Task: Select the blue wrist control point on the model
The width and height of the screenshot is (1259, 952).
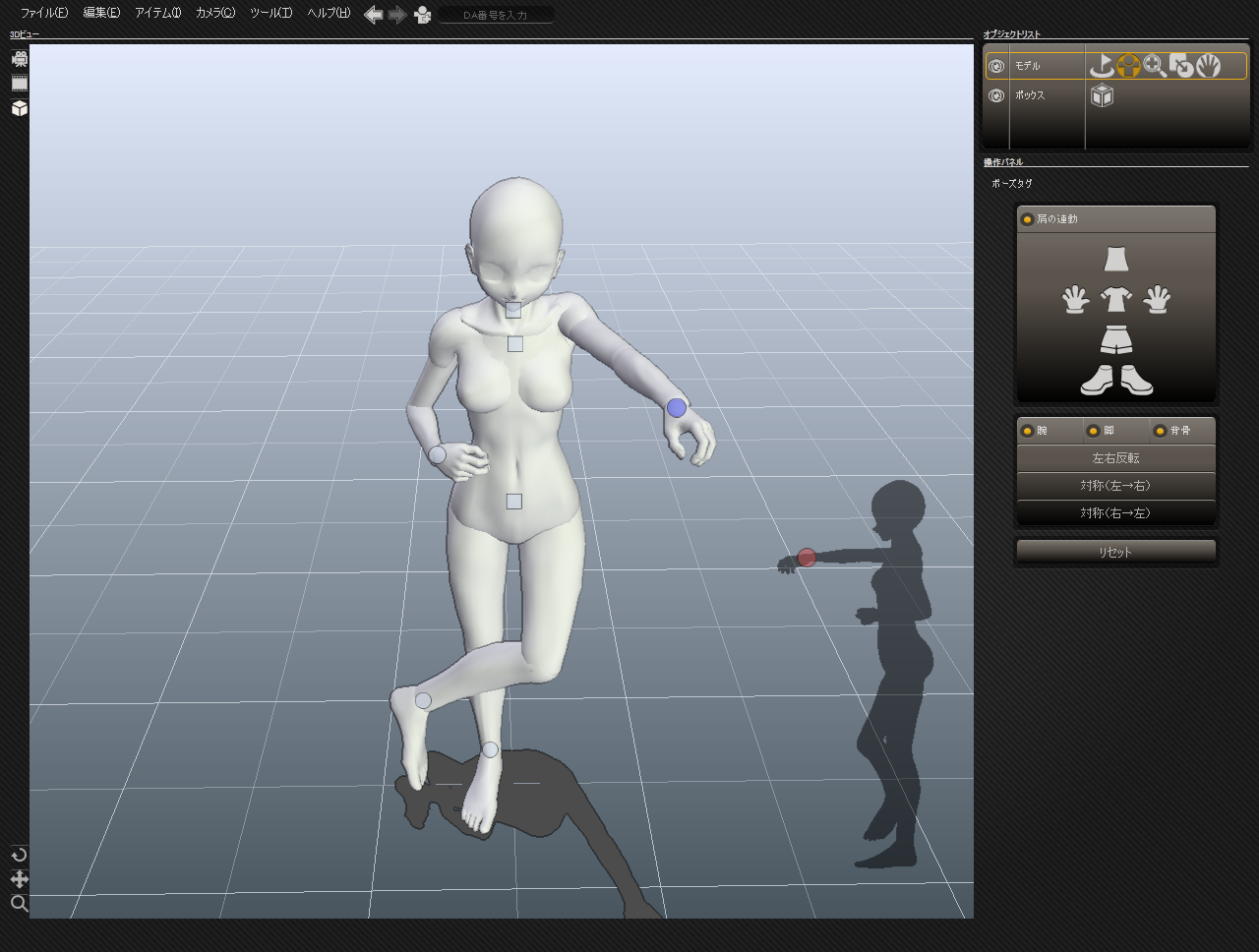Action: click(677, 407)
